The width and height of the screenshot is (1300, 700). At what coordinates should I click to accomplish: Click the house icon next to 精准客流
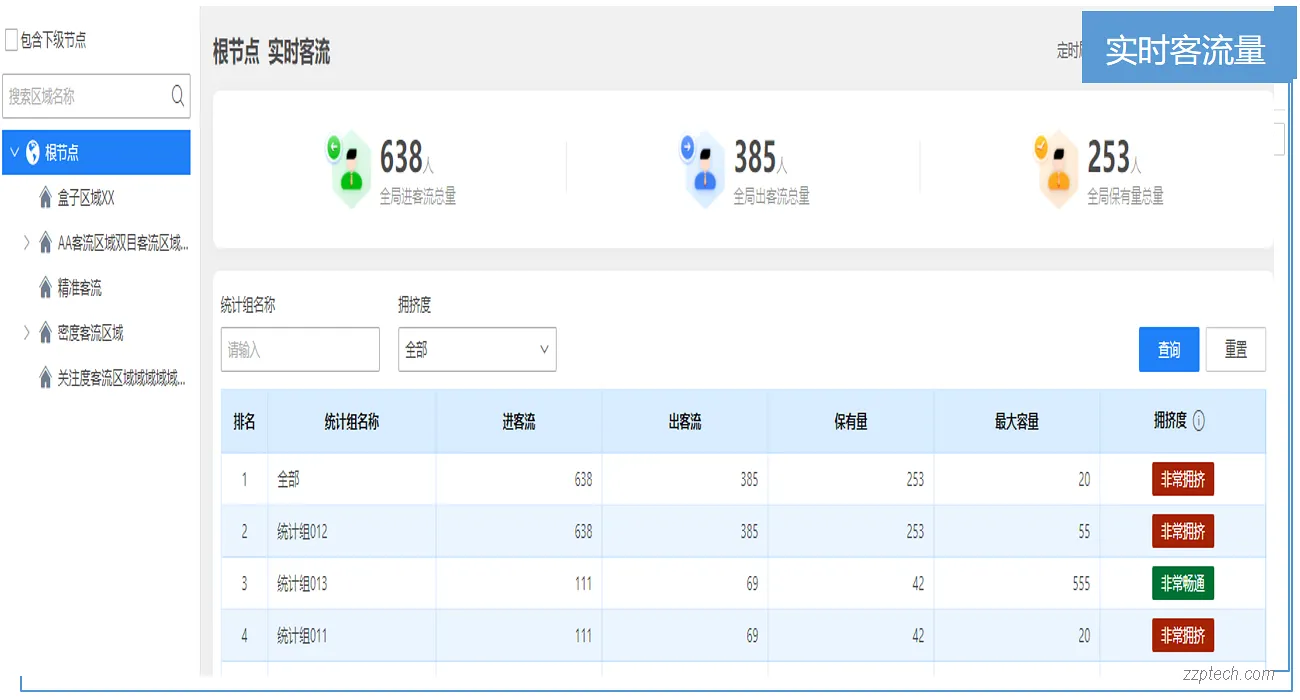(45, 288)
